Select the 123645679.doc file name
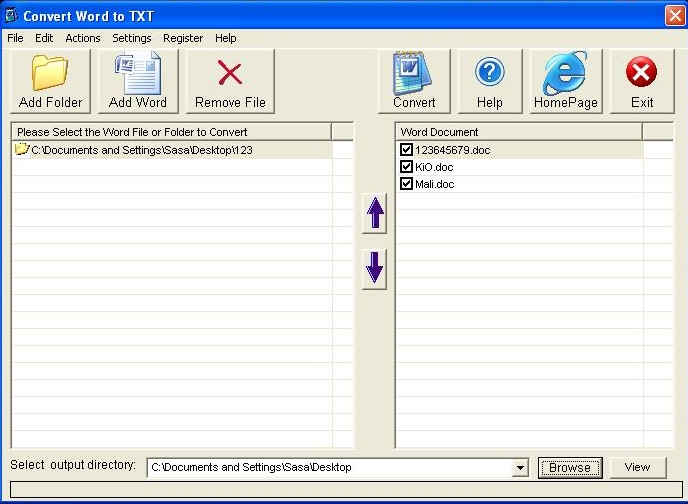The height and width of the screenshot is (504, 688). (452, 150)
